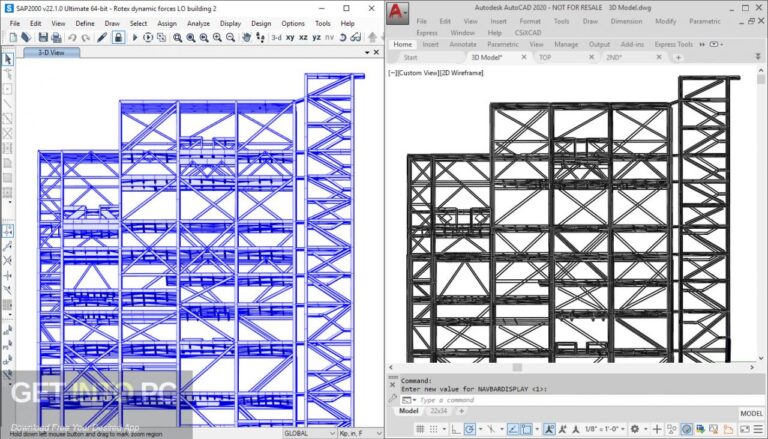This screenshot has width=768, height=439.
Task: Switch to the TOP drawing tab in AutoCAD
Action: pos(545,57)
